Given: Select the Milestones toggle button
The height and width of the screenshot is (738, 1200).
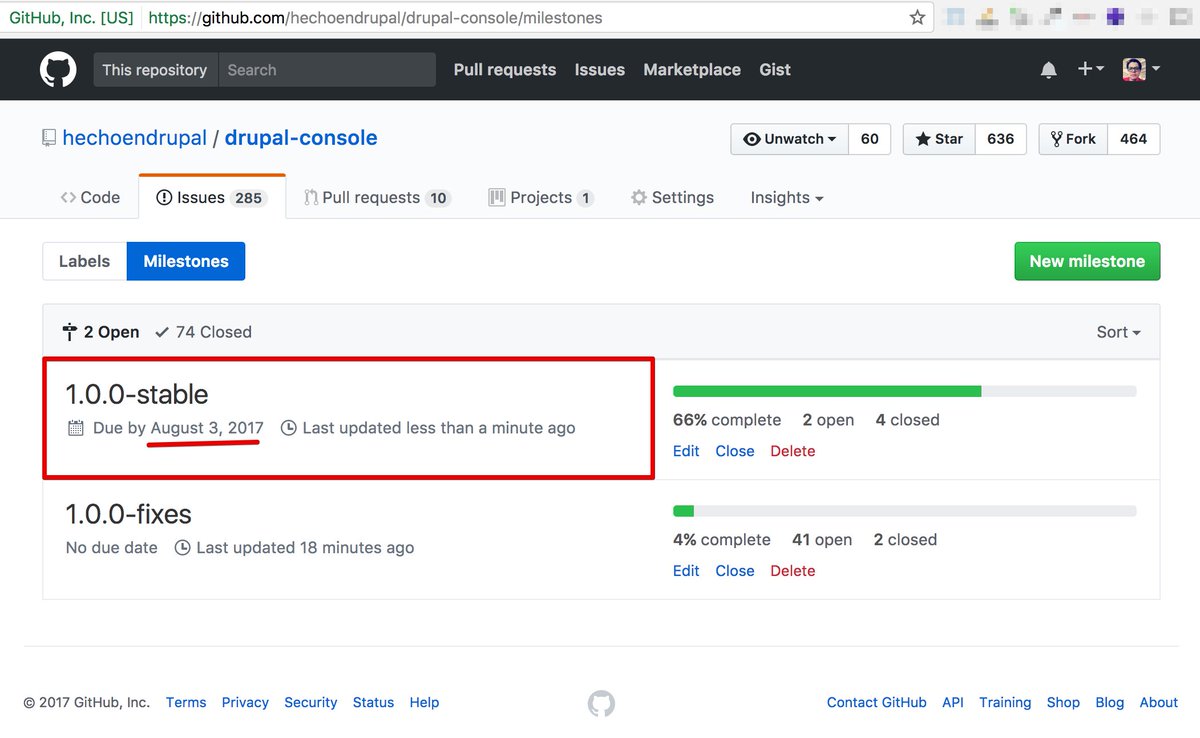Looking at the screenshot, I should 186,261.
